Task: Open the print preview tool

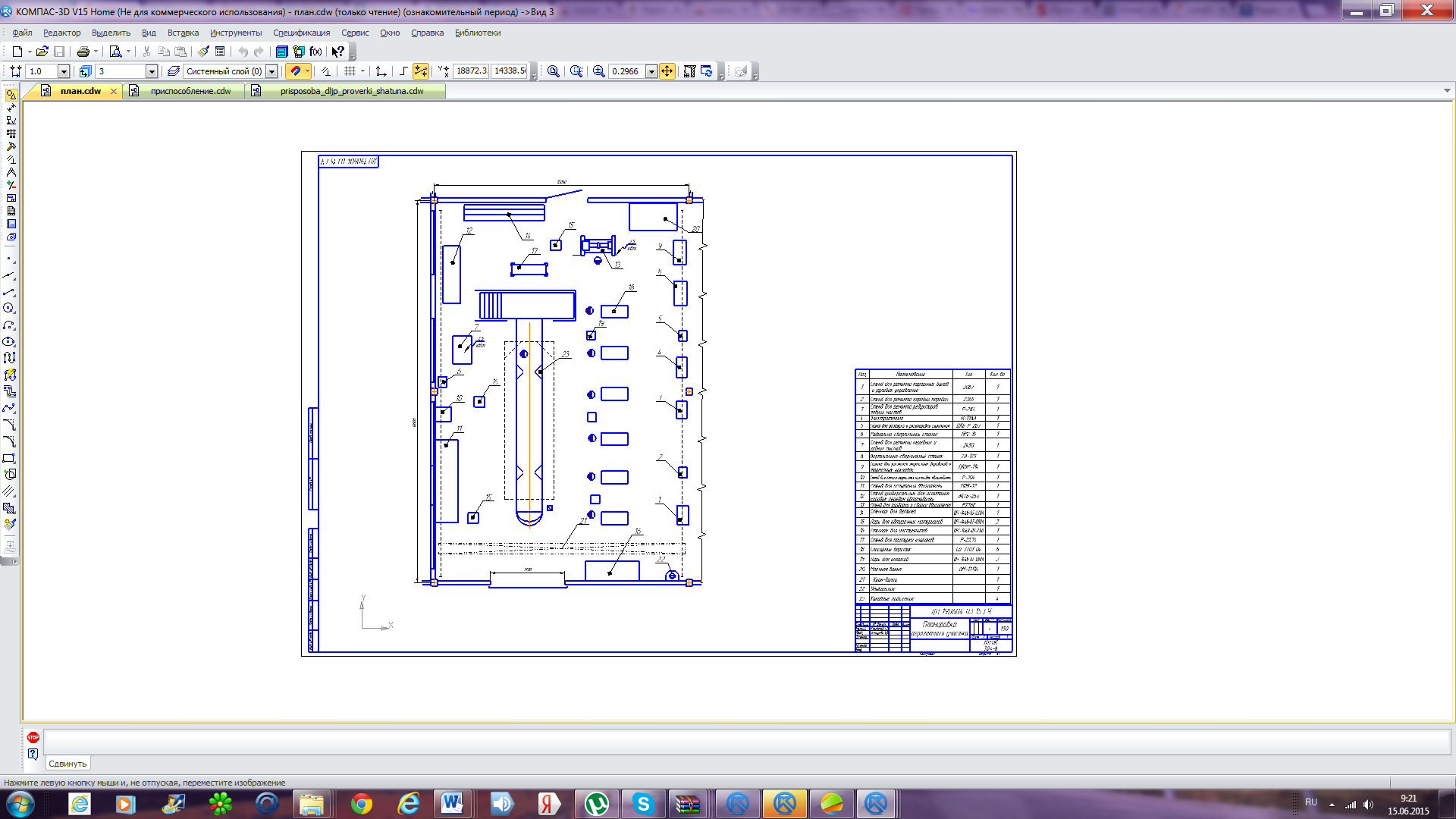Action: click(x=115, y=52)
